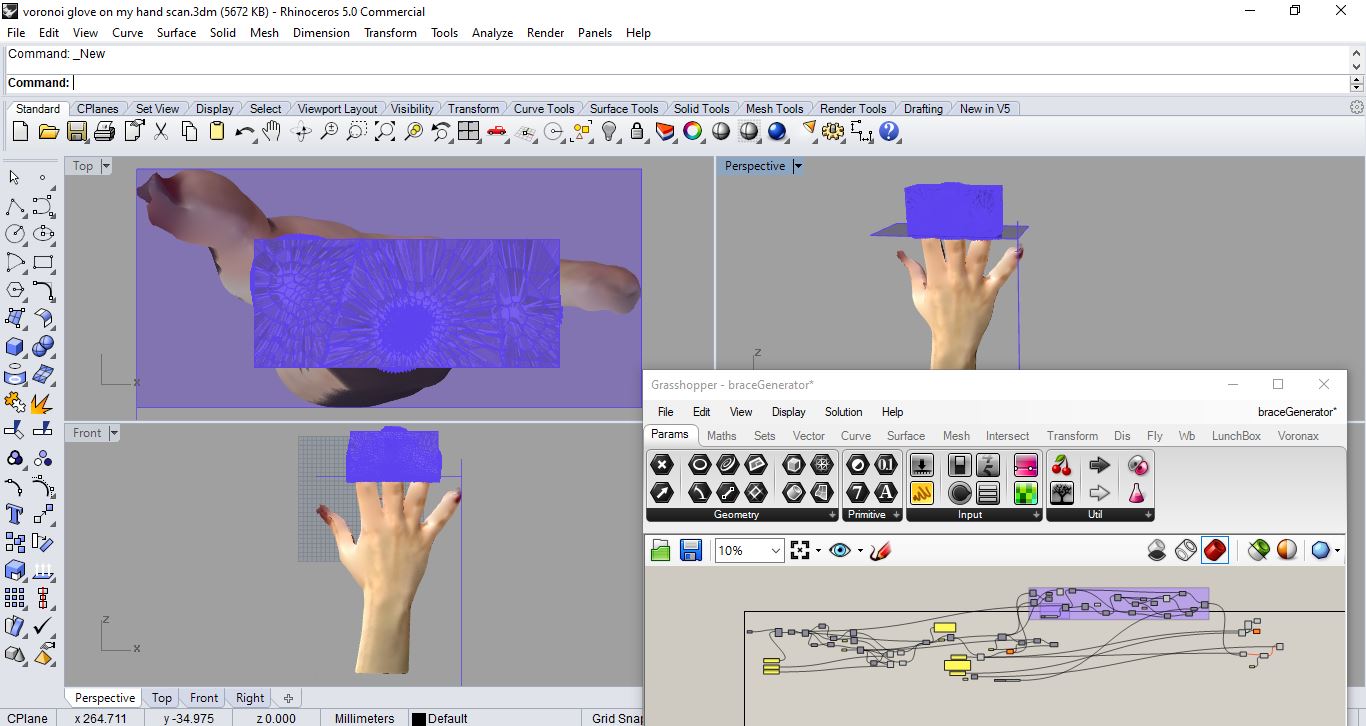Choose the Rectangle tool in left sidebar
The height and width of the screenshot is (726, 1366).
[x=43, y=262]
